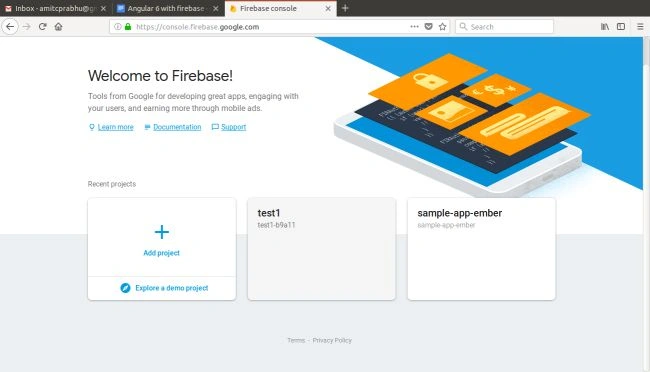Viewport: 650px width, 372px height.
Task: Close the Inbox Gmail tab
Action: click(103, 8)
